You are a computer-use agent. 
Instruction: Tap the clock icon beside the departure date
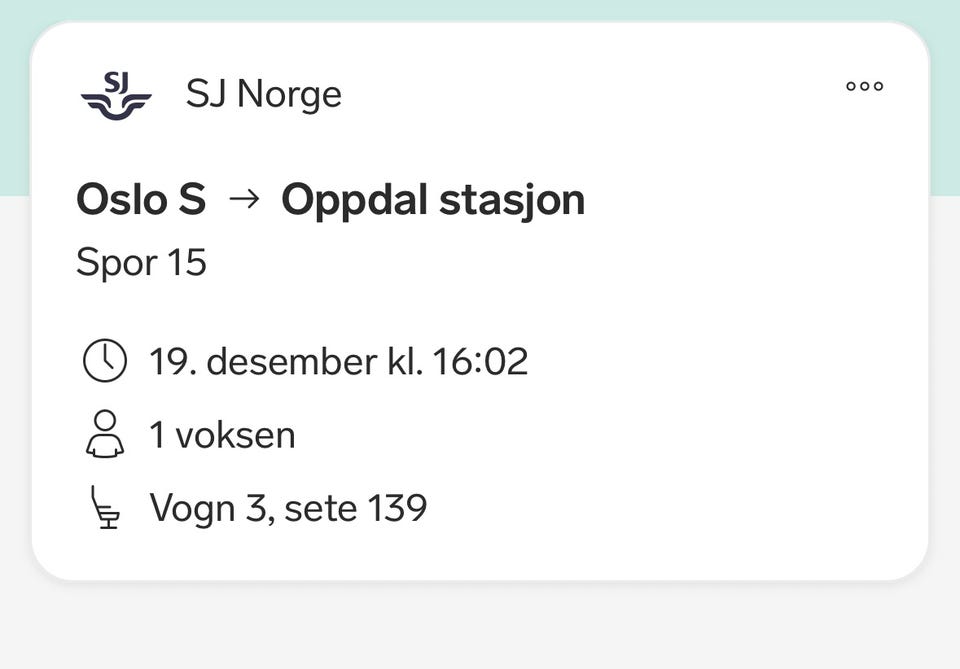(x=105, y=361)
